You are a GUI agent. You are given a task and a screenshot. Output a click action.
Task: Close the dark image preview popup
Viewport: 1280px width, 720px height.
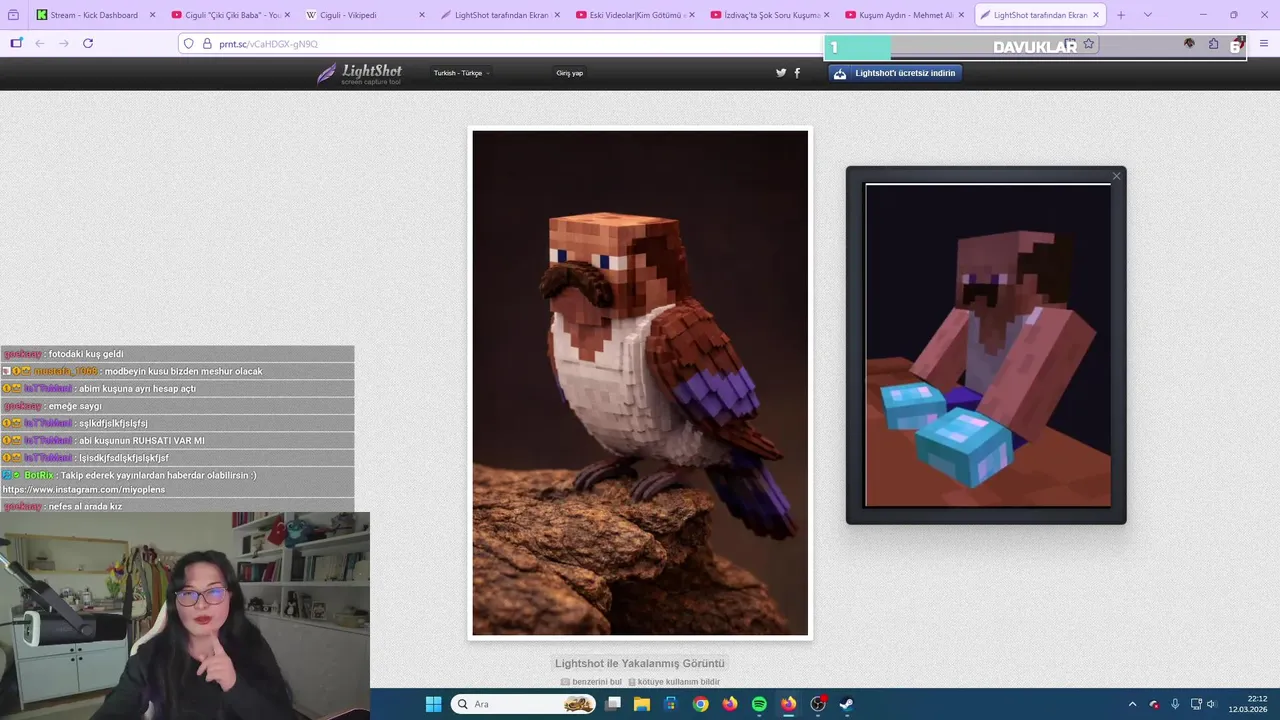pos(1117,176)
